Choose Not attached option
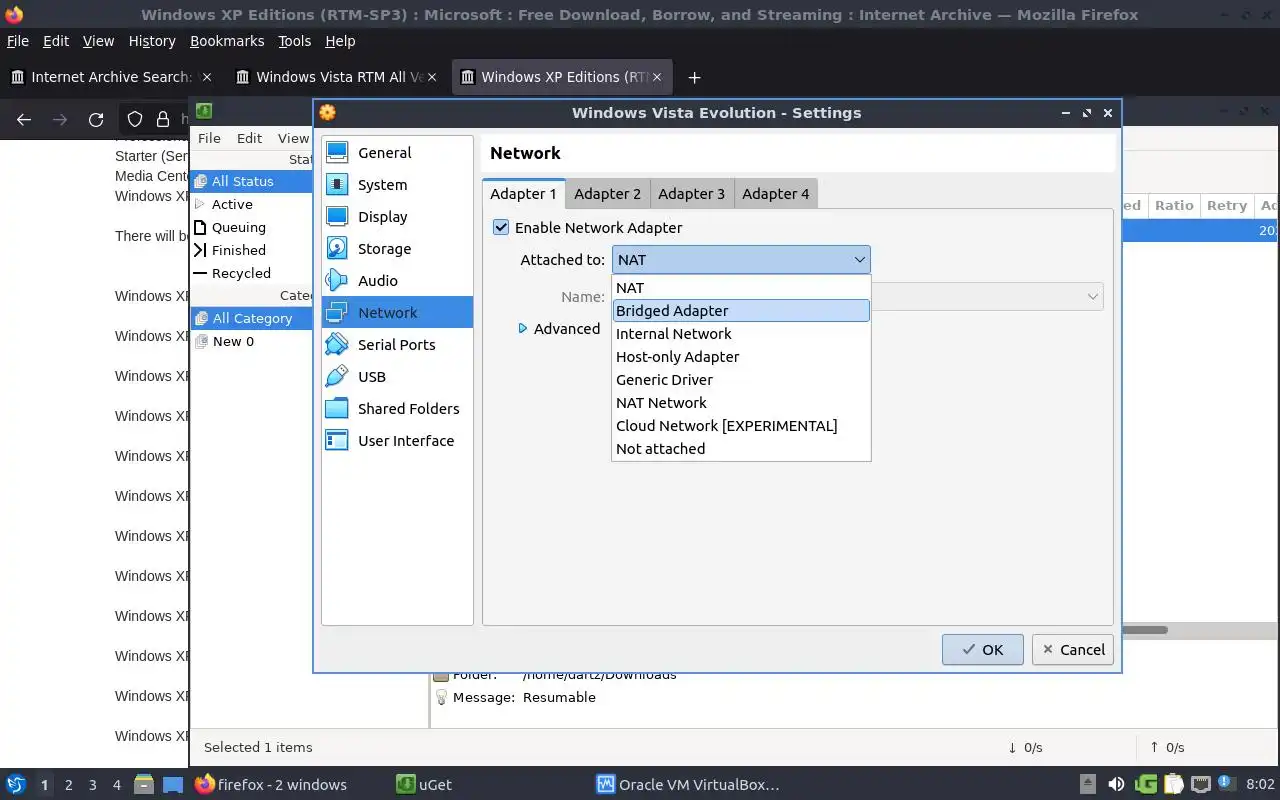Screen dimensions: 1280x800 click(x=741, y=449)
